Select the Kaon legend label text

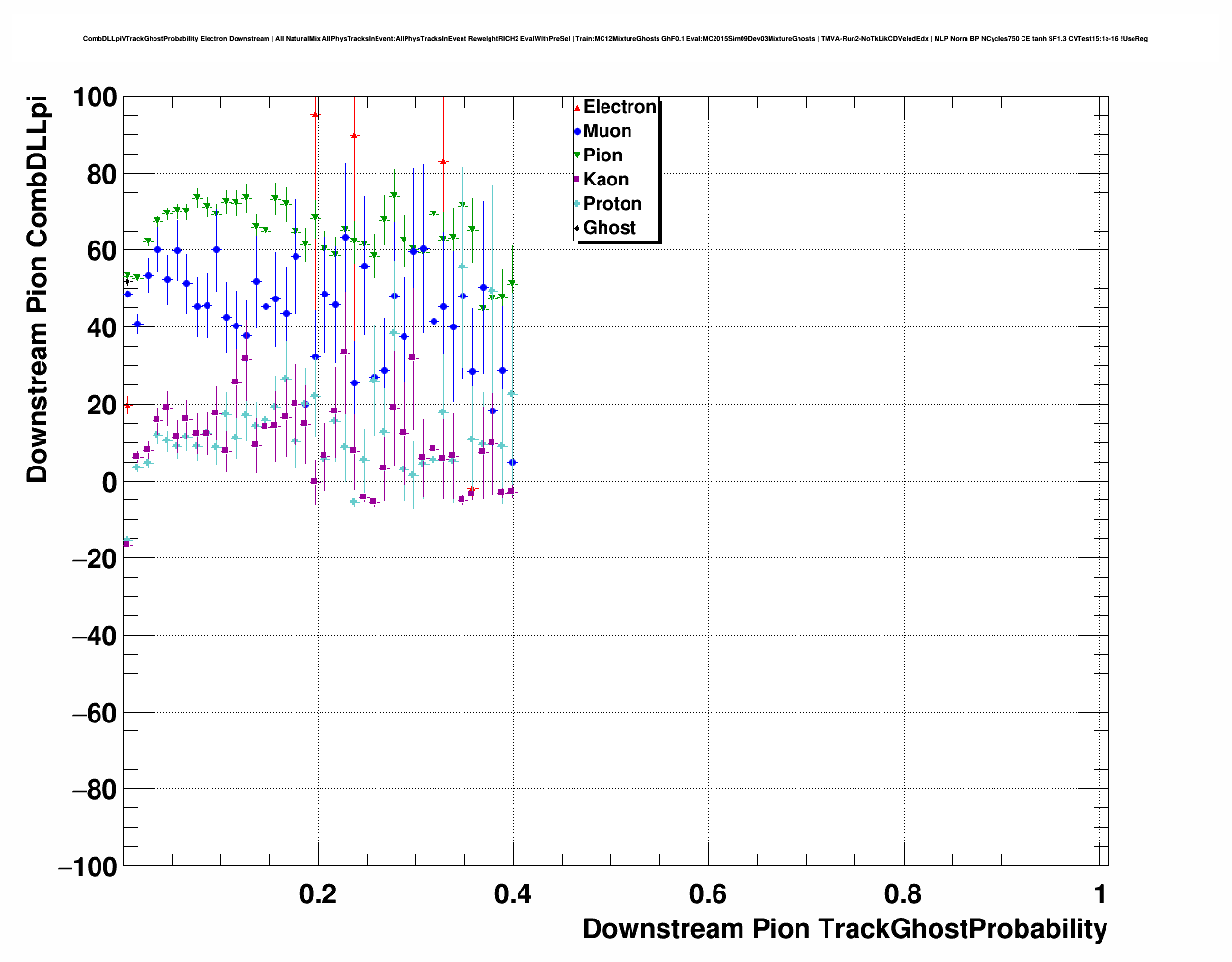click(x=605, y=180)
